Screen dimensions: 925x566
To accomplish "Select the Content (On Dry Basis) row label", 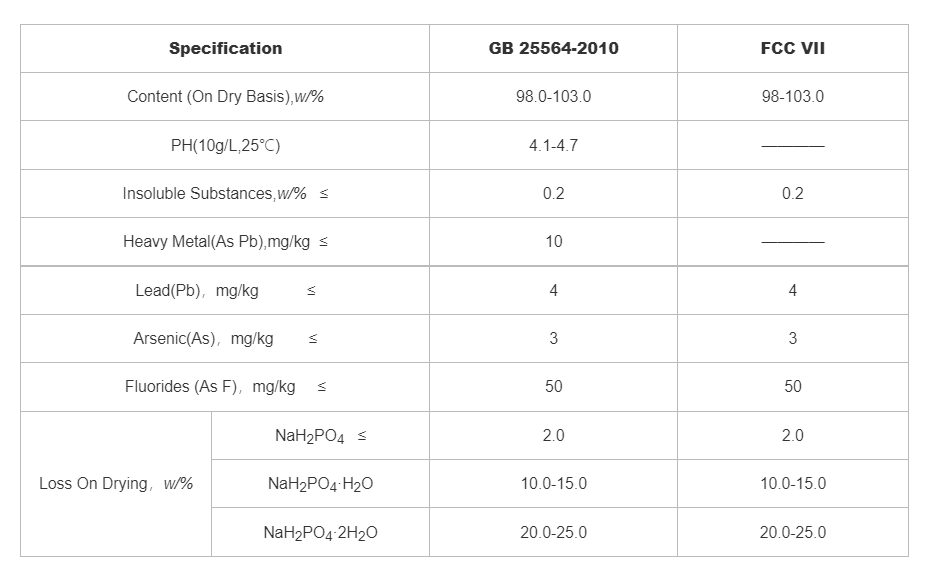I will [x=225, y=97].
